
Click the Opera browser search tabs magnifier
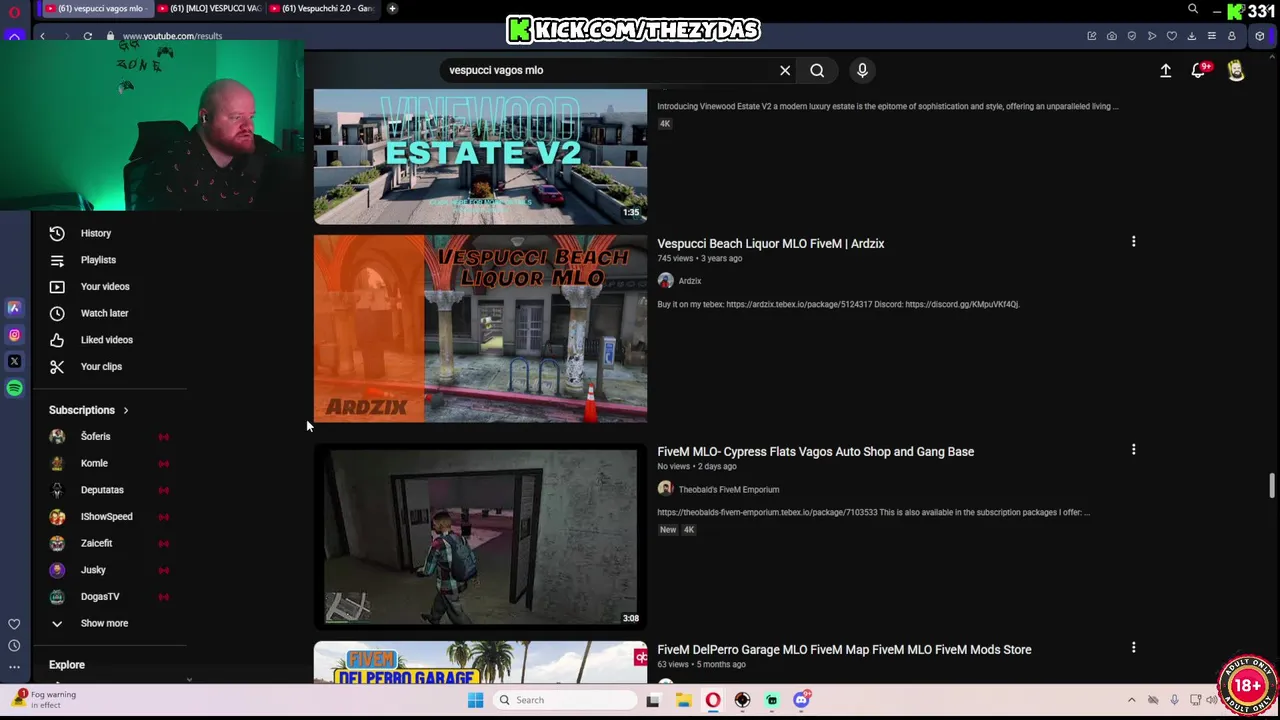(x=1193, y=9)
